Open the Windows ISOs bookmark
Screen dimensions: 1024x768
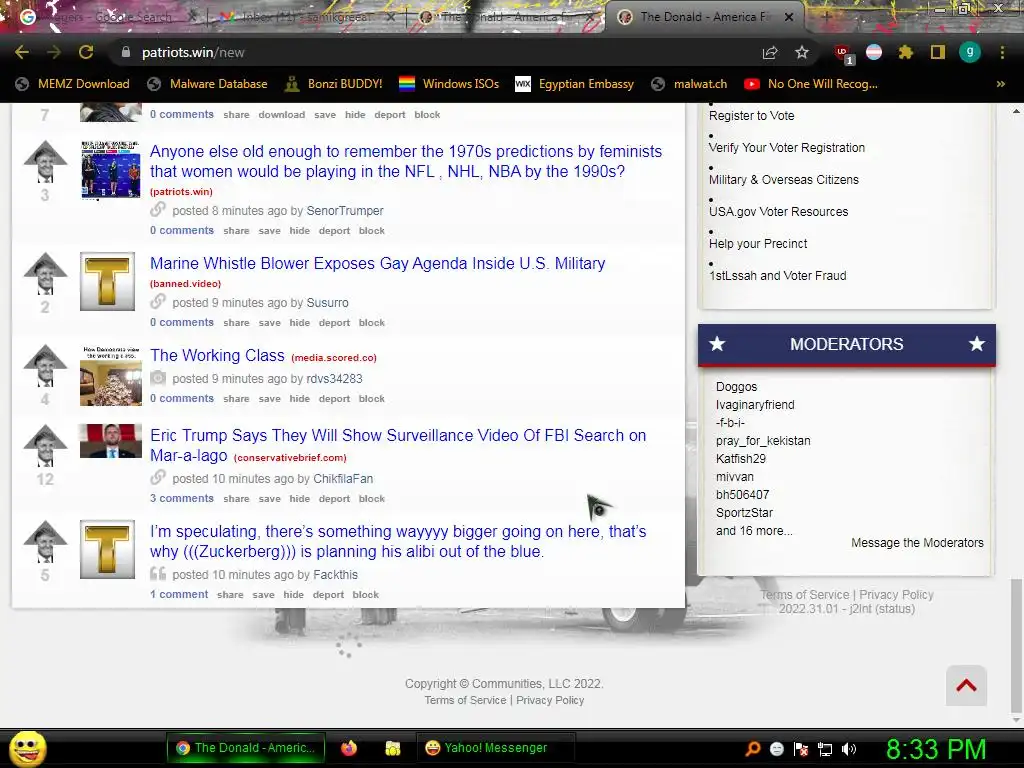tap(449, 84)
